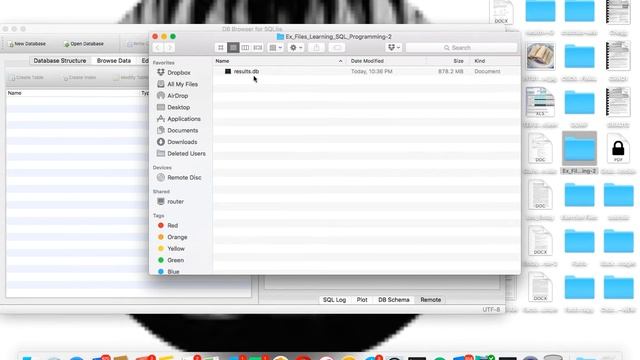Switch Finder to icon view
This screenshot has width=640, height=360.
pyautogui.click(x=221, y=48)
